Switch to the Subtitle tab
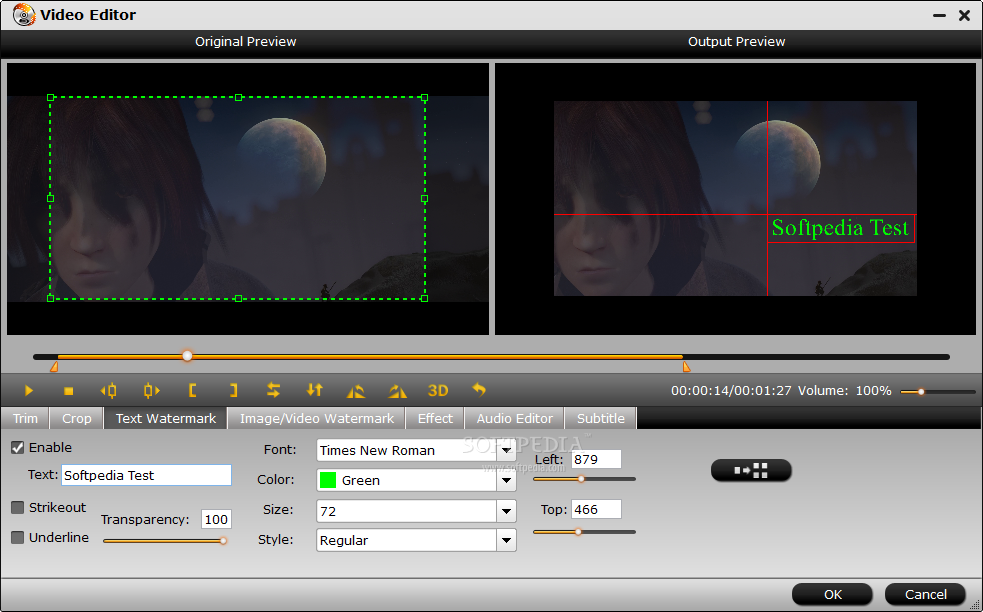Image resolution: width=983 pixels, height=612 pixels. click(x=601, y=418)
